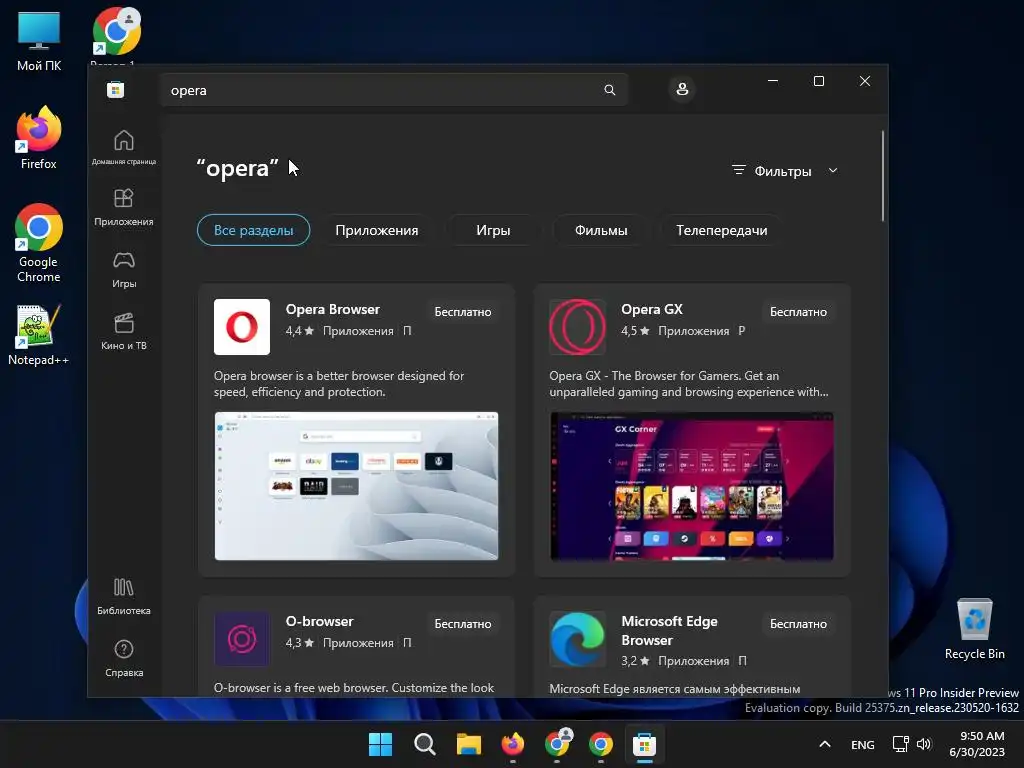This screenshot has height=768, width=1024.
Task: Select Google Chrome desktop shortcut
Action: tap(39, 243)
